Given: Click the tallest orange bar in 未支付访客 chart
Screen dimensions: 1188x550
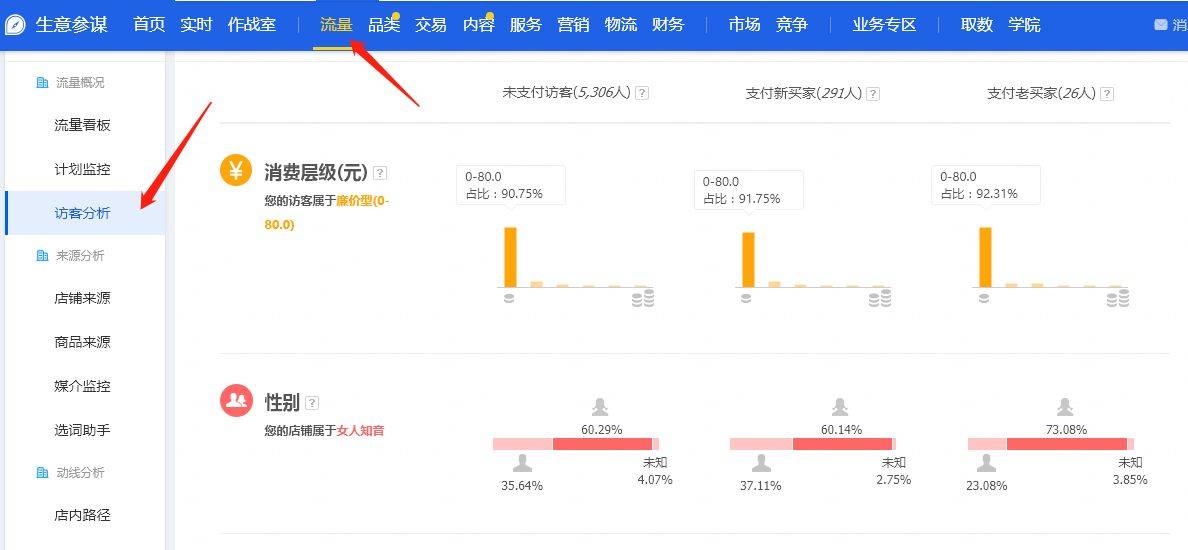Looking at the screenshot, I should click(x=510, y=257).
